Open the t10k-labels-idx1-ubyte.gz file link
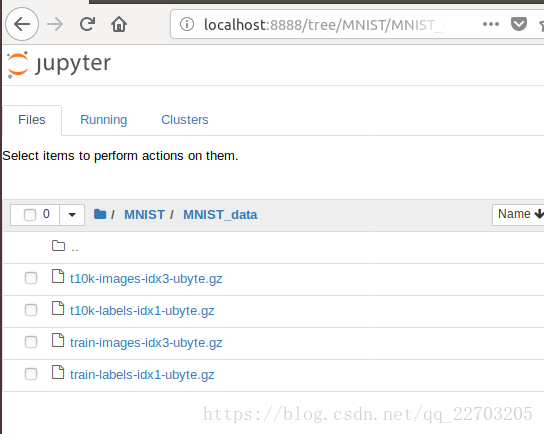Screen dimensions: 544x434 142,311
